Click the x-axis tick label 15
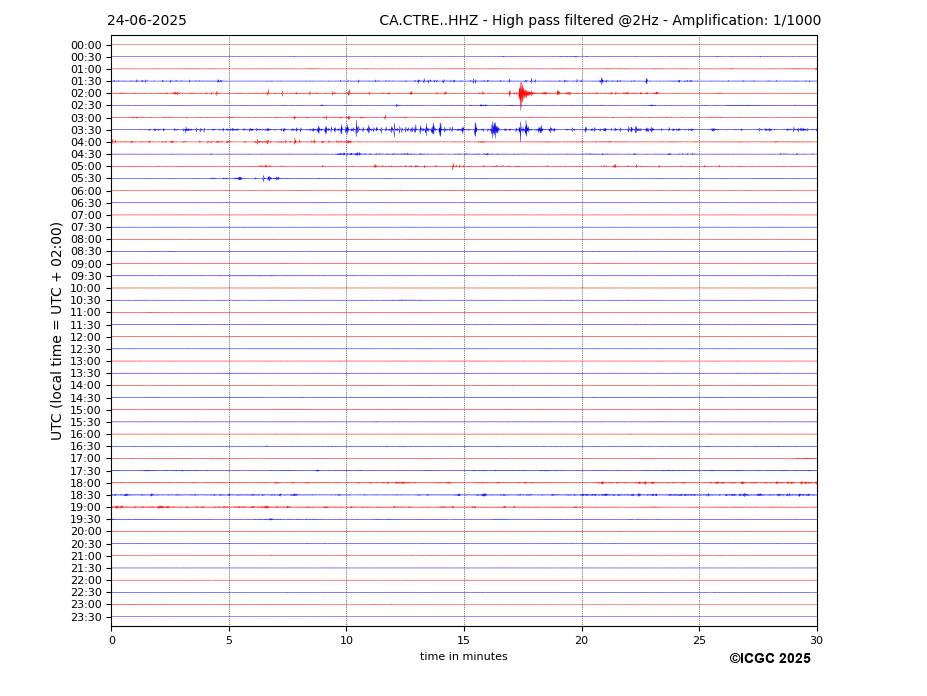This screenshot has height=696, width=927. coord(464,640)
